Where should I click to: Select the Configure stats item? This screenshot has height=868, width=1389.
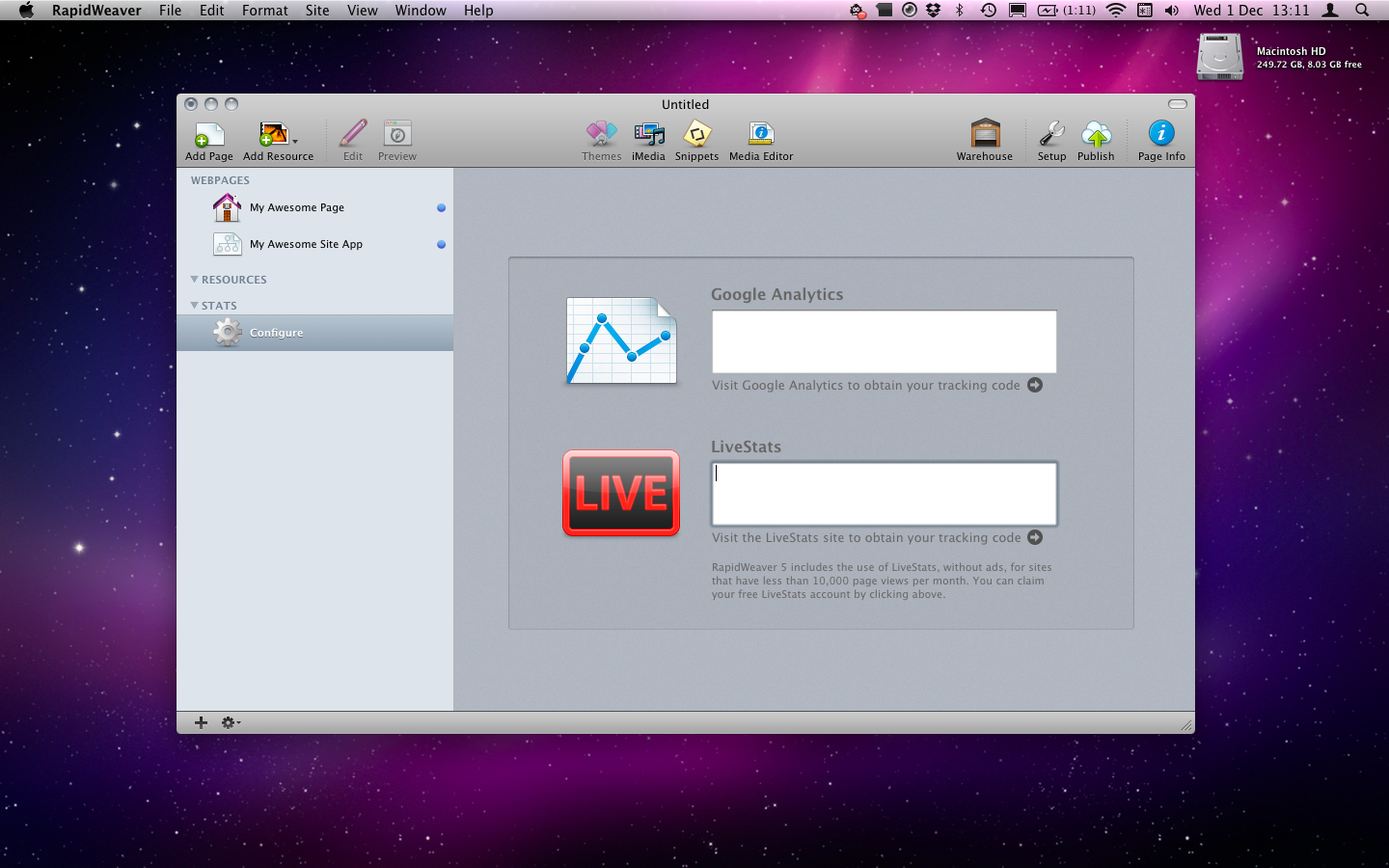314,333
